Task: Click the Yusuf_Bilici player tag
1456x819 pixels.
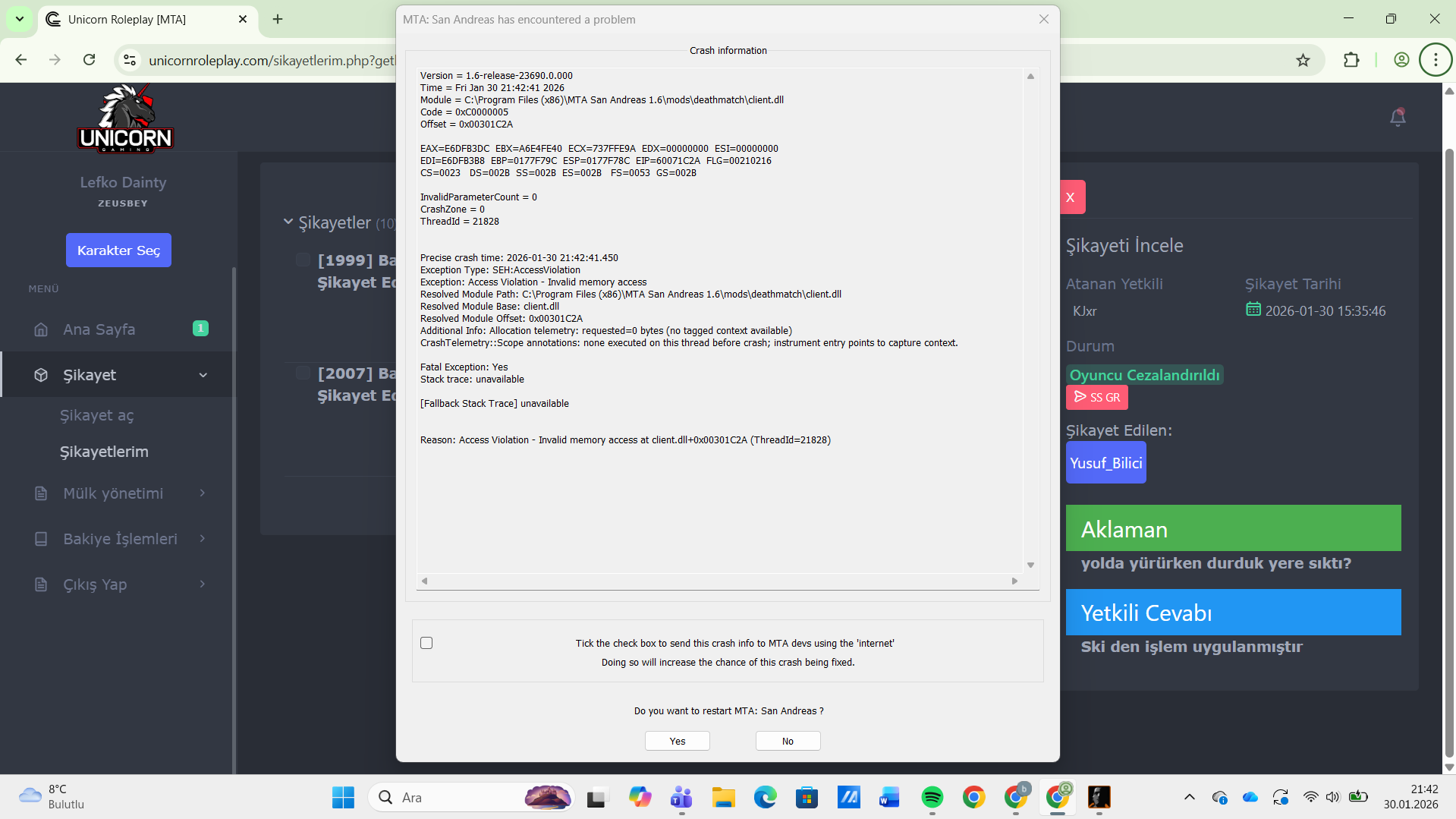Action: (1105, 463)
